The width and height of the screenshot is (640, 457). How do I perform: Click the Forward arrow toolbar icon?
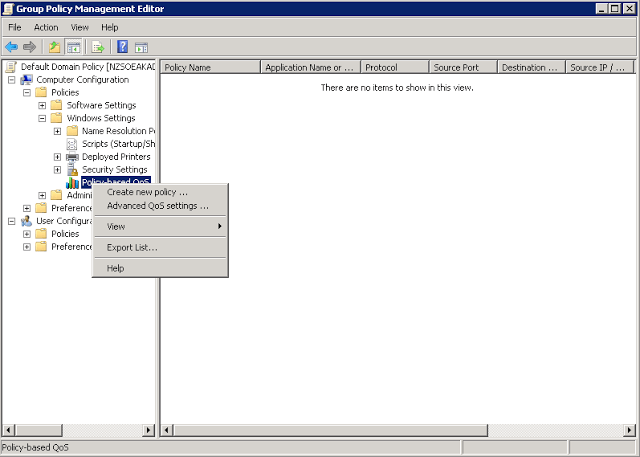click(x=30, y=47)
